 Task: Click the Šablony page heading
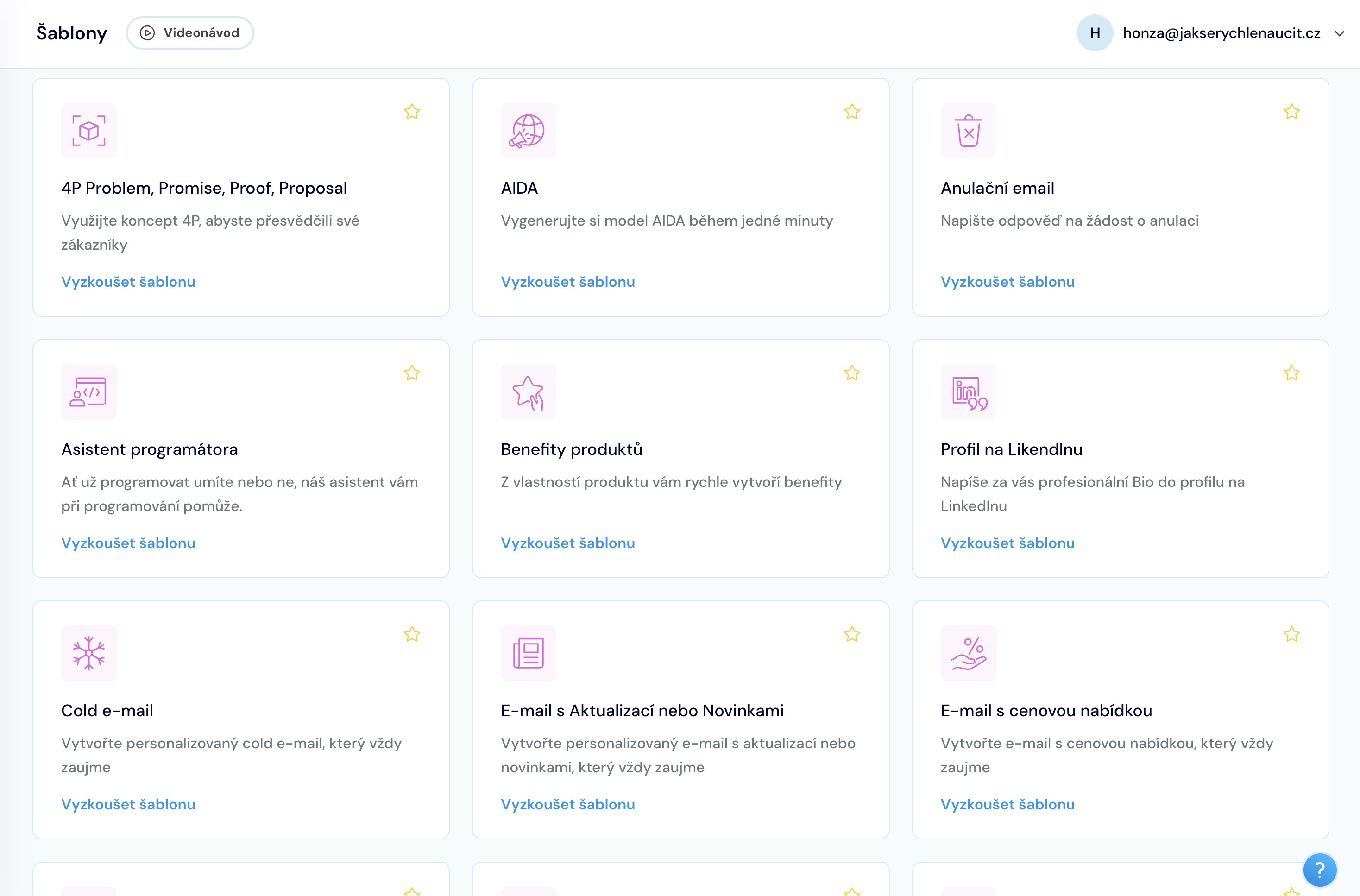point(71,32)
